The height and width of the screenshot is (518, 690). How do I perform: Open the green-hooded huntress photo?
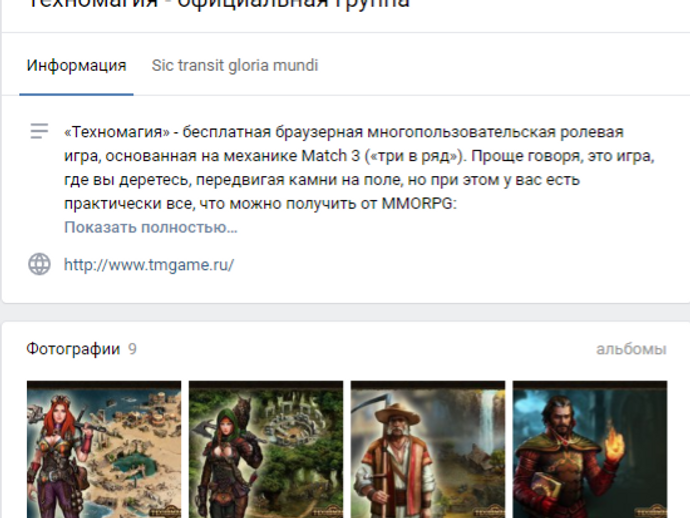click(266, 449)
